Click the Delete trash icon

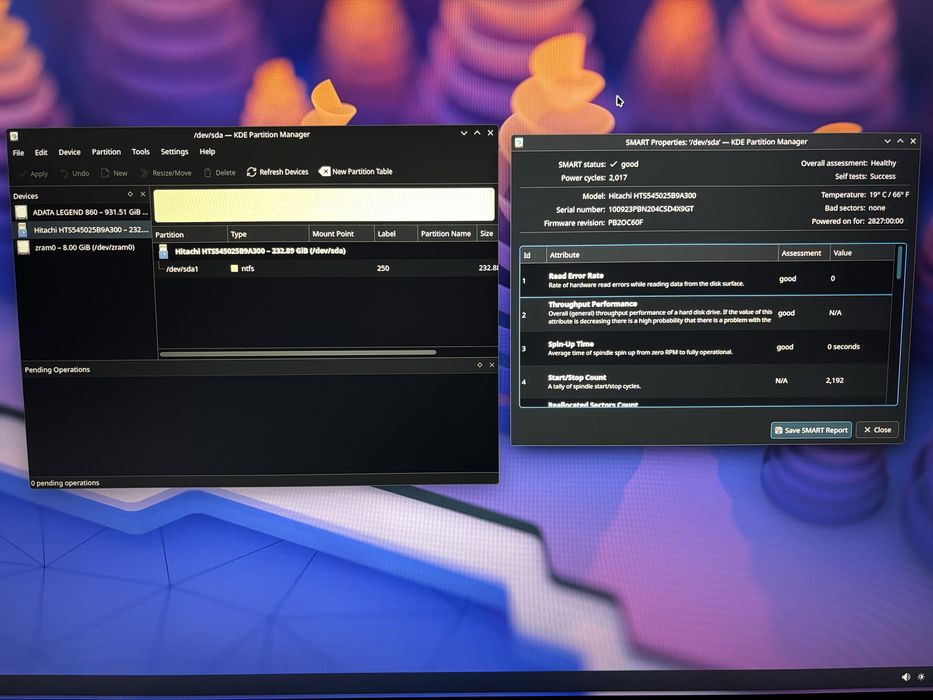(207, 173)
